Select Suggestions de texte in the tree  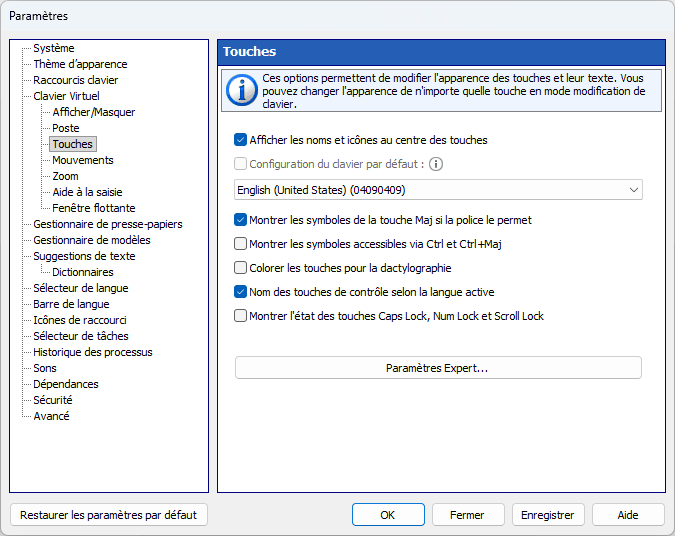click(84, 256)
